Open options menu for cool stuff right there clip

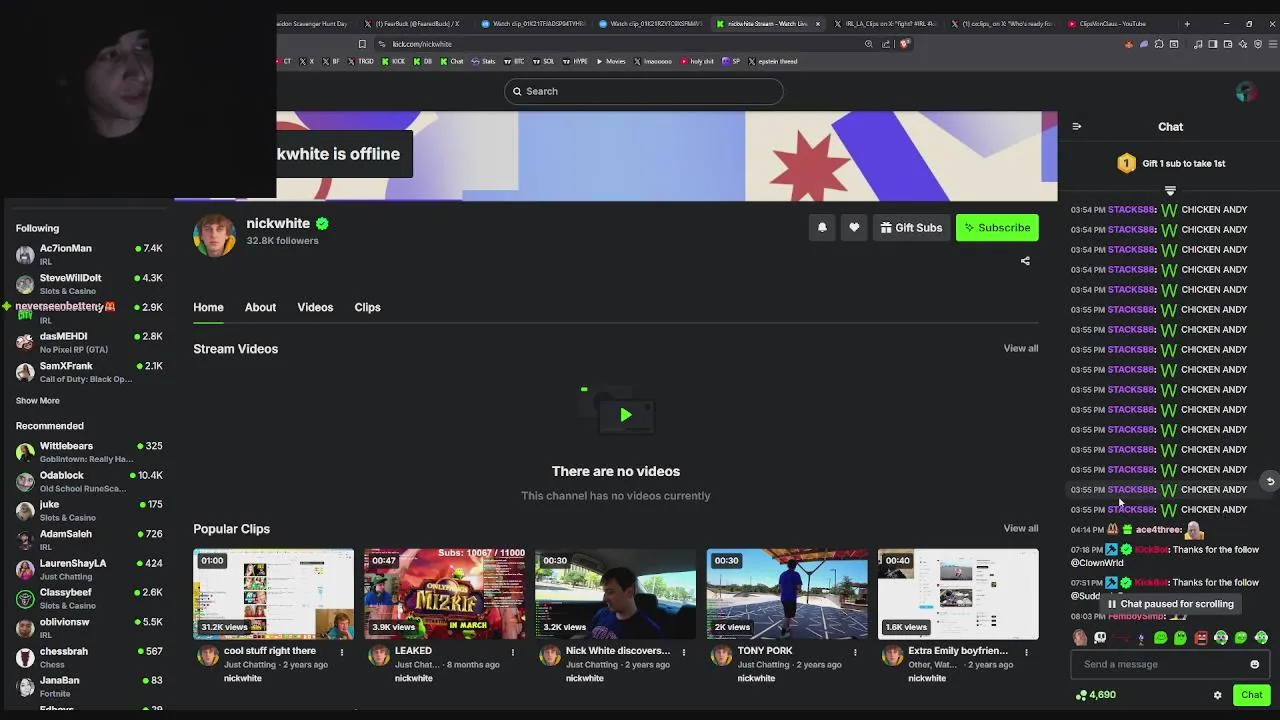click(342, 652)
